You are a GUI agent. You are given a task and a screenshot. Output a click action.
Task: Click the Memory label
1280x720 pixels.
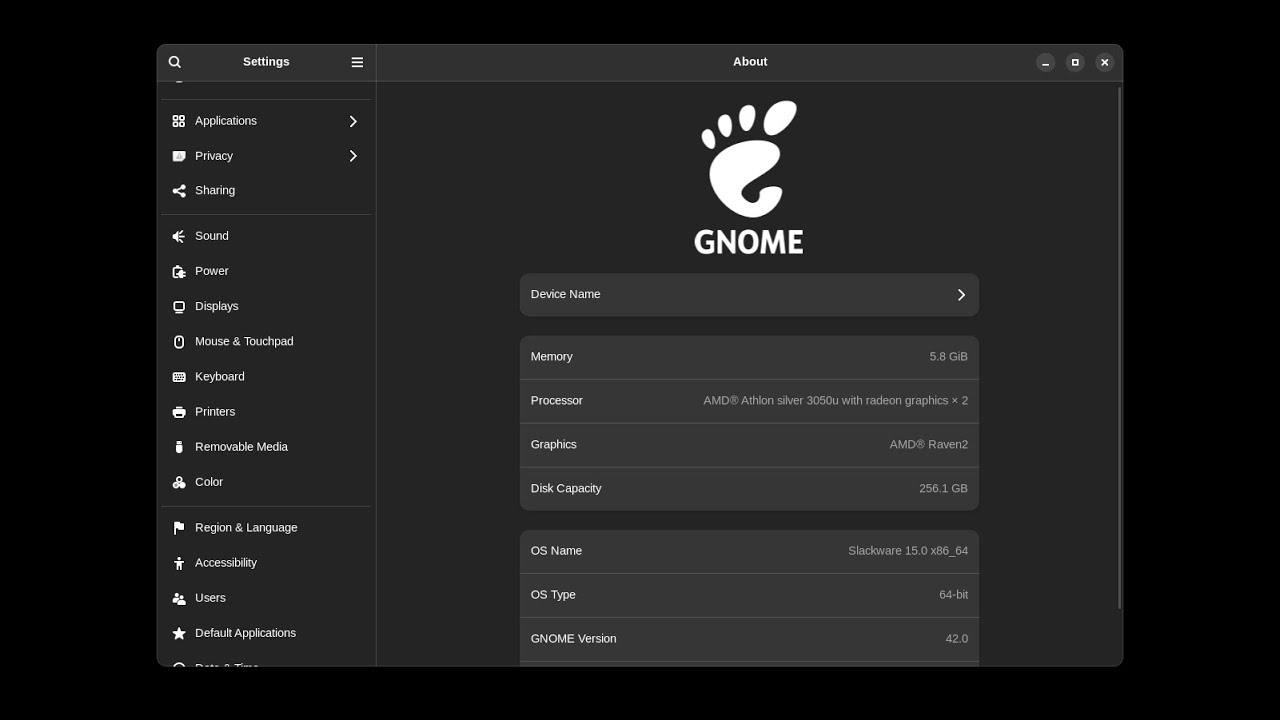[551, 357]
